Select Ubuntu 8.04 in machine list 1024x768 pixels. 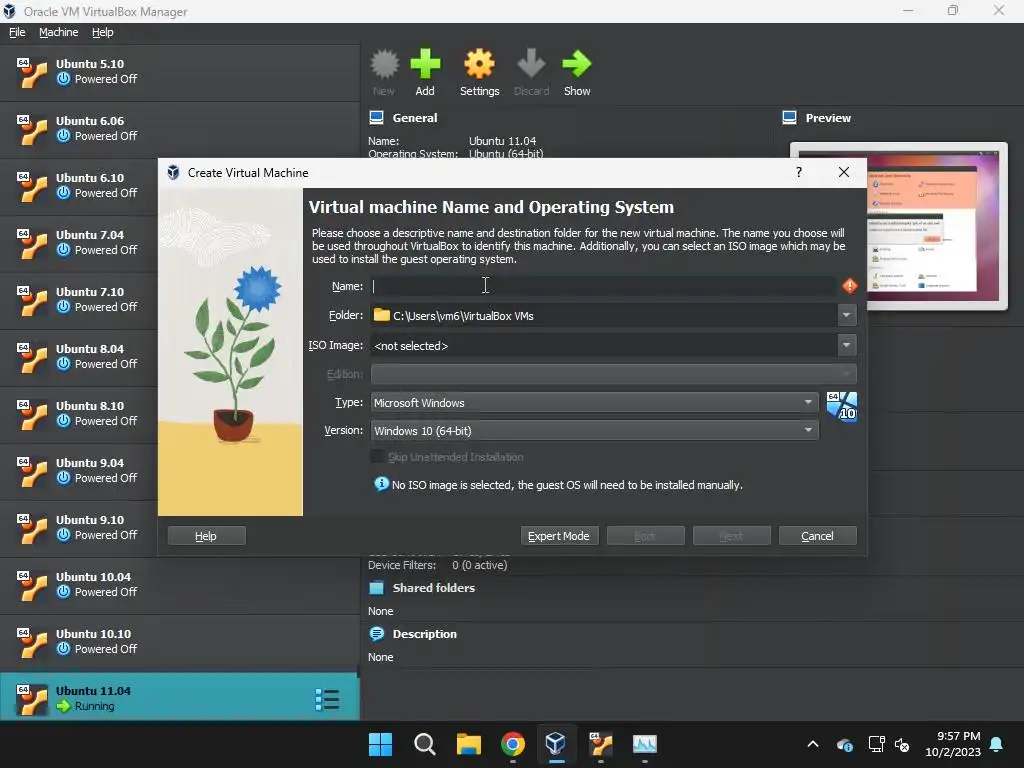point(78,356)
